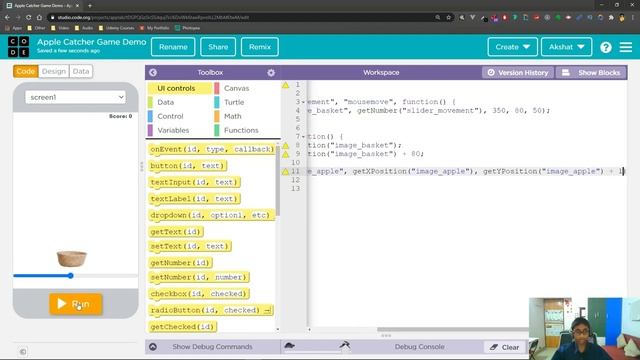Switch to Data mode tab
Image resolution: width=640 pixels, height=360 pixels.
pos(81,71)
